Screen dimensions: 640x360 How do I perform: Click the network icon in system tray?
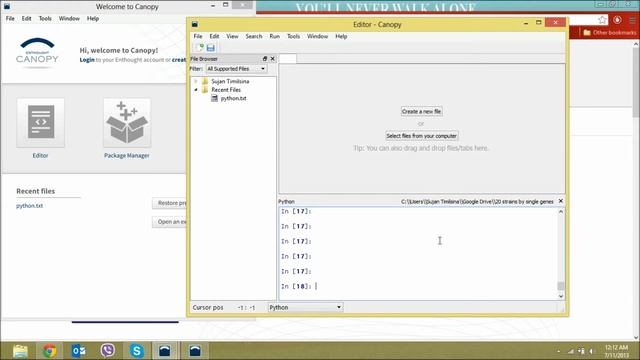click(571, 351)
